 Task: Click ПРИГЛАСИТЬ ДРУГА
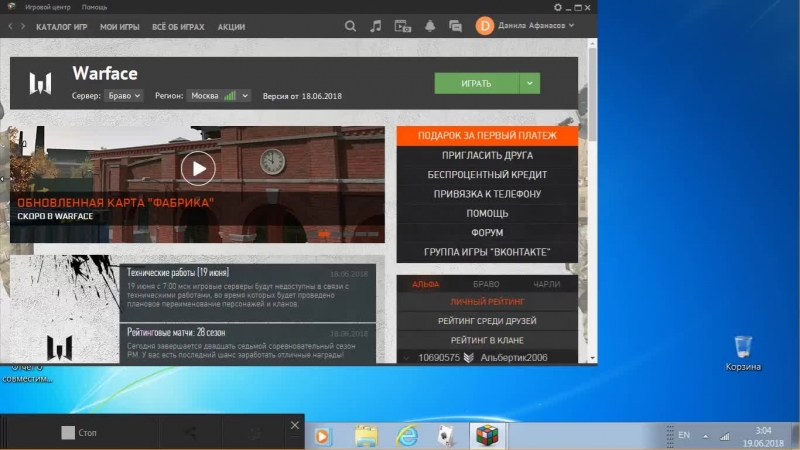pos(487,155)
